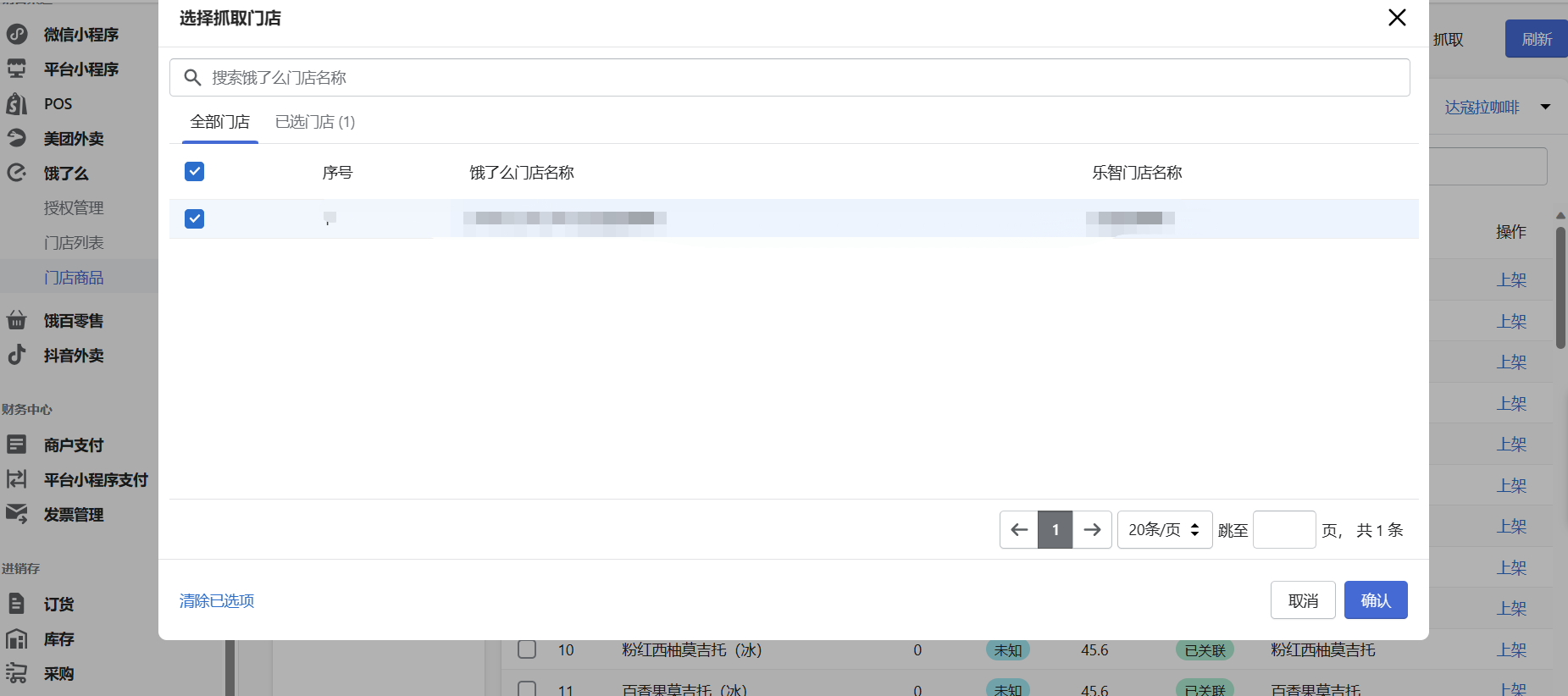Click the 采购 sidebar icon
This screenshot has width=1568, height=696.
[x=17, y=673]
